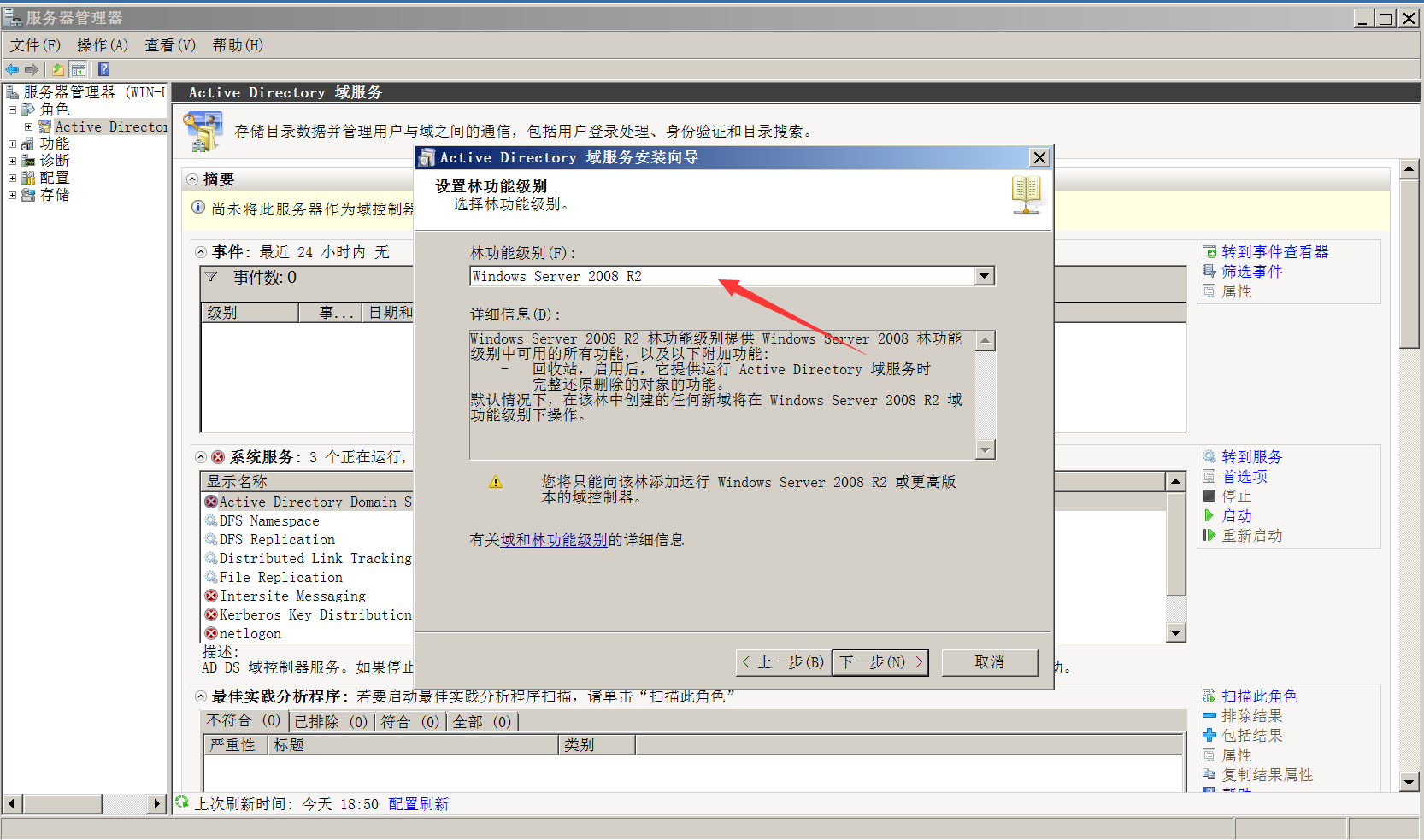1424x840 pixels.
Task: Click the services list scroll down arrow
Action: point(1176,633)
